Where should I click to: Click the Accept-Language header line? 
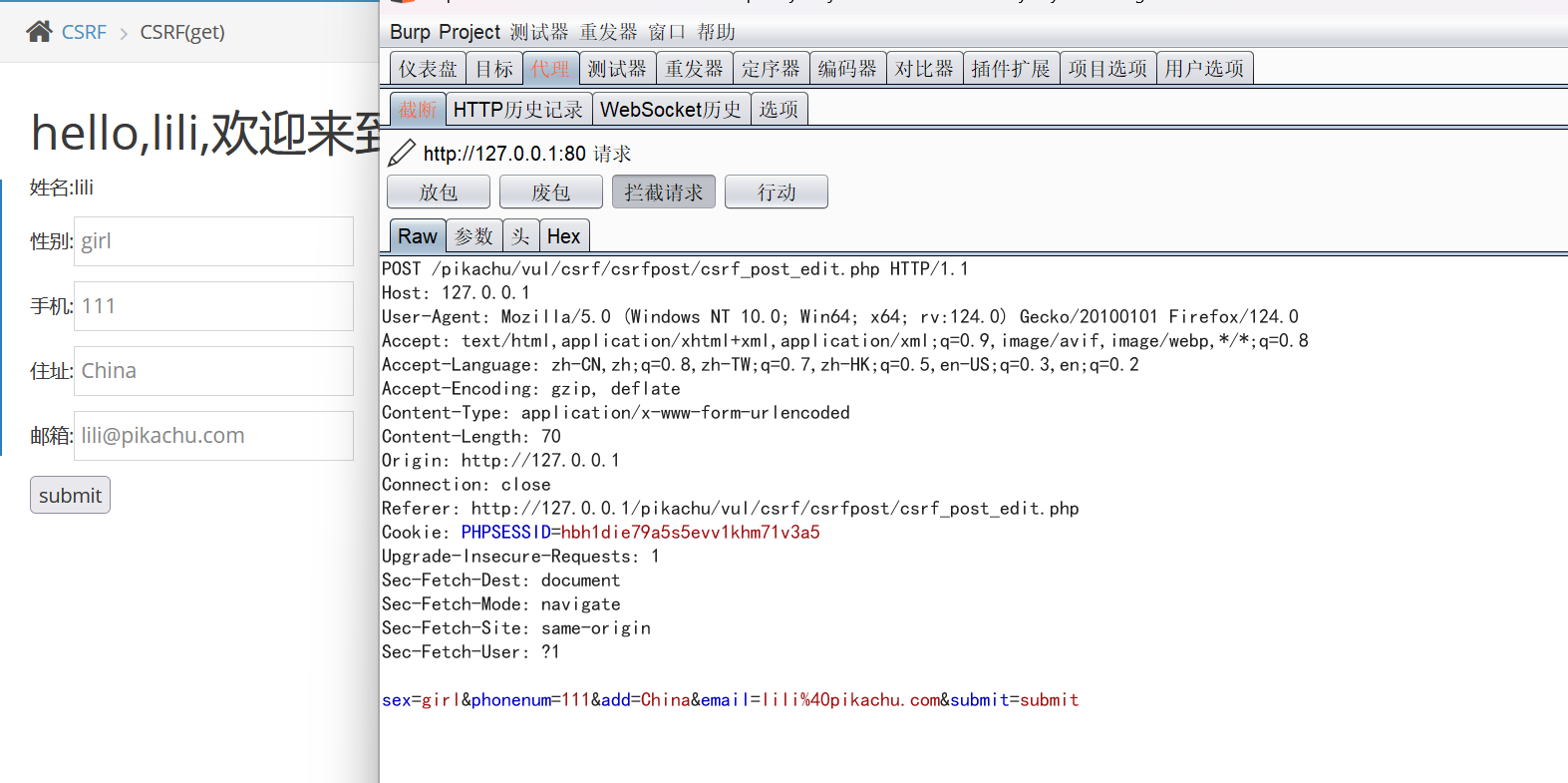(761, 365)
